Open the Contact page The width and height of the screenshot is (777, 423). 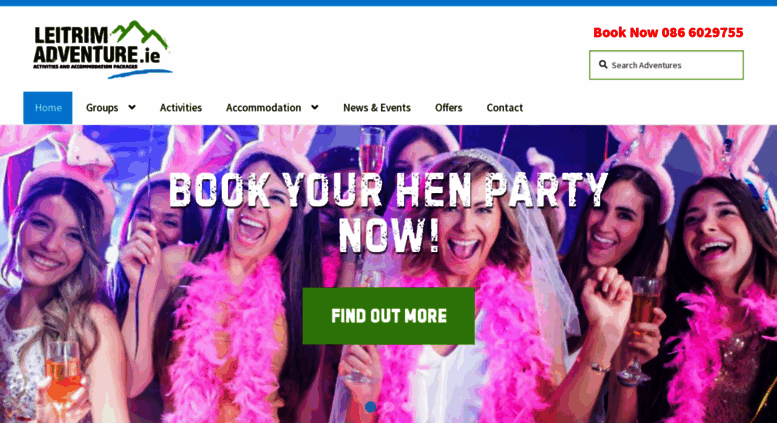pyautogui.click(x=504, y=107)
